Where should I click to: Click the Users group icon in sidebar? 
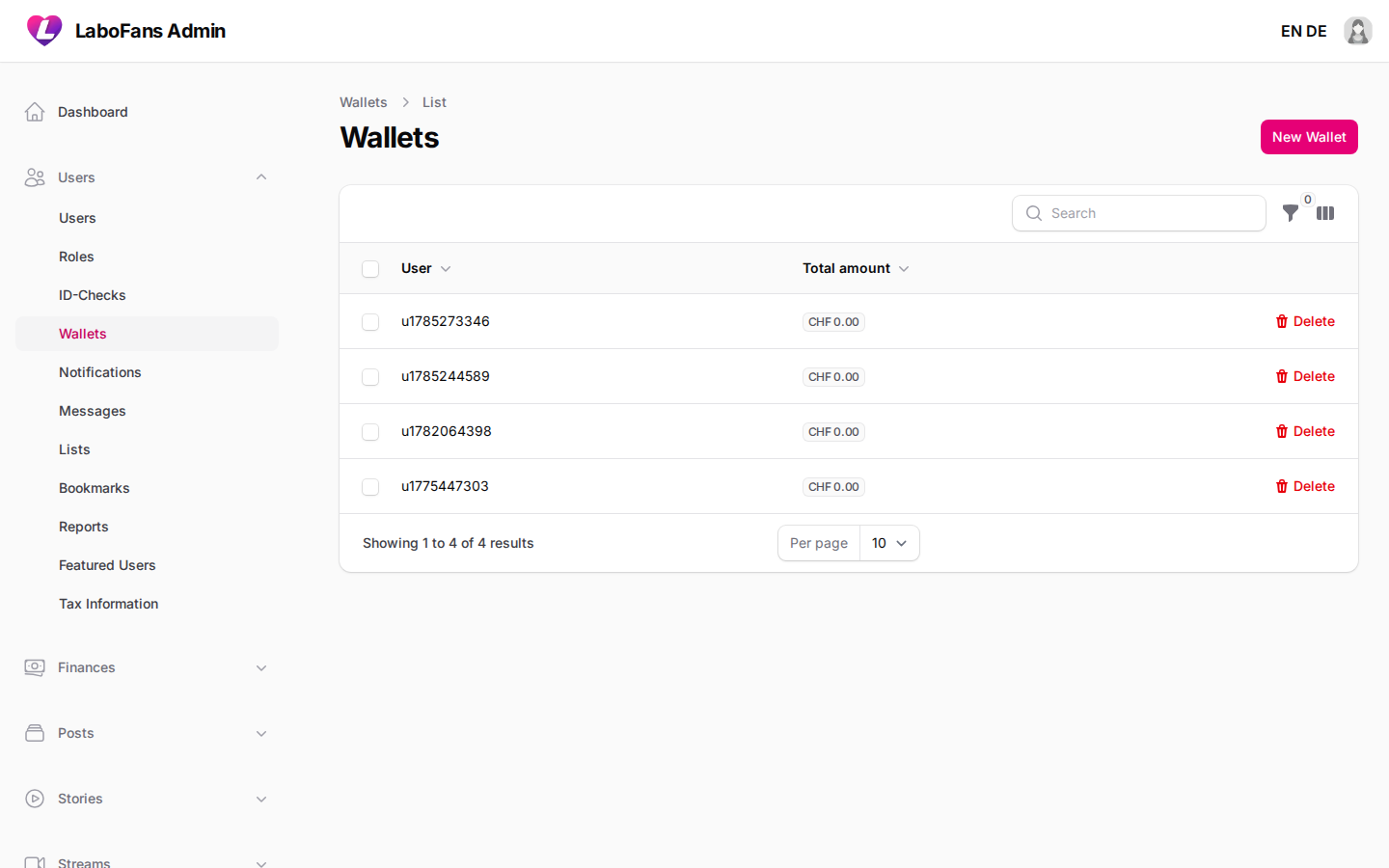(35, 177)
